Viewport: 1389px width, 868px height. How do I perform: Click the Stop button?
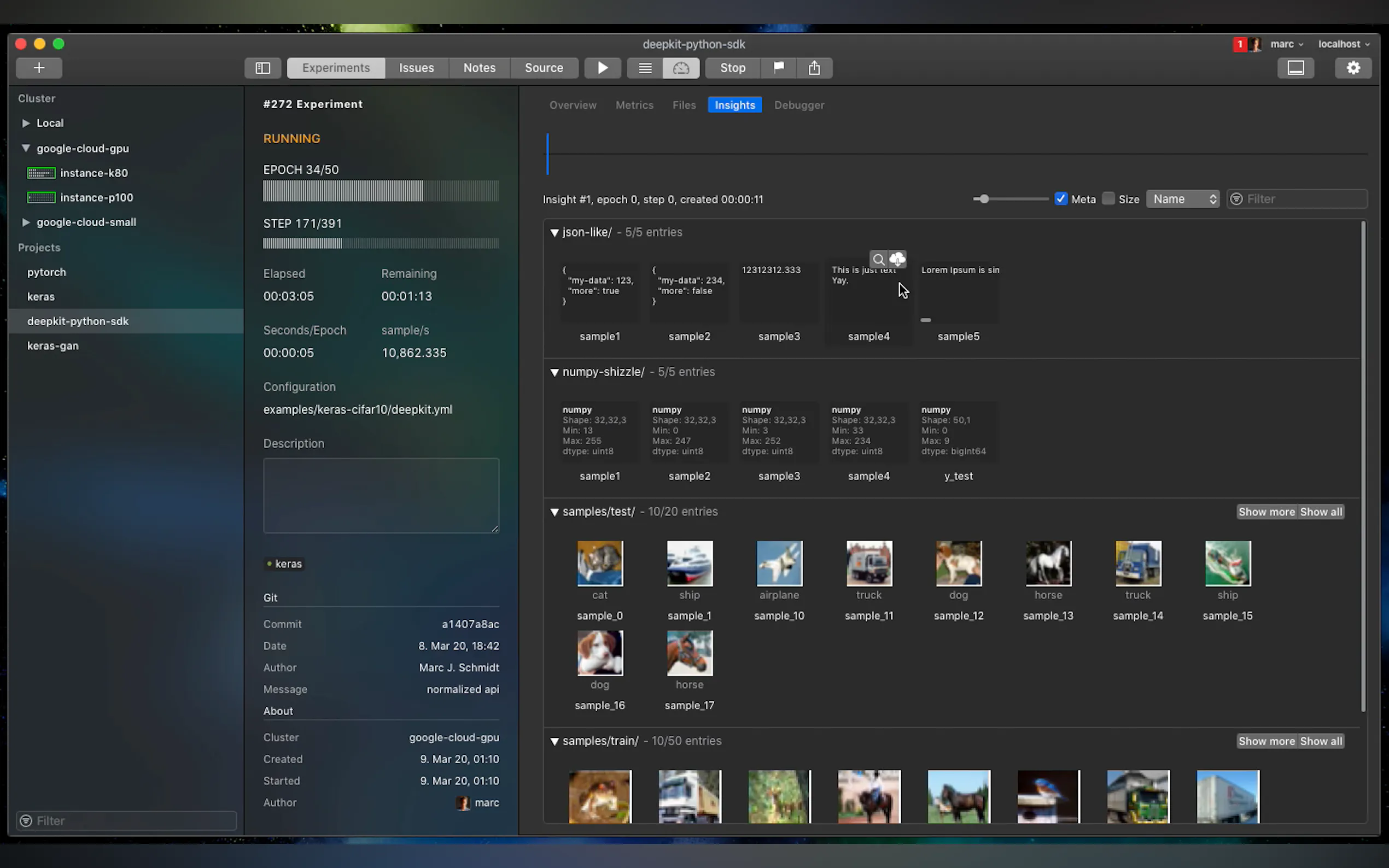click(733, 68)
